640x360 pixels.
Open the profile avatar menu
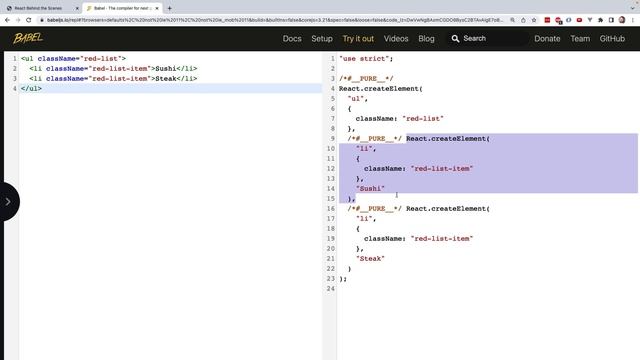(622, 20)
